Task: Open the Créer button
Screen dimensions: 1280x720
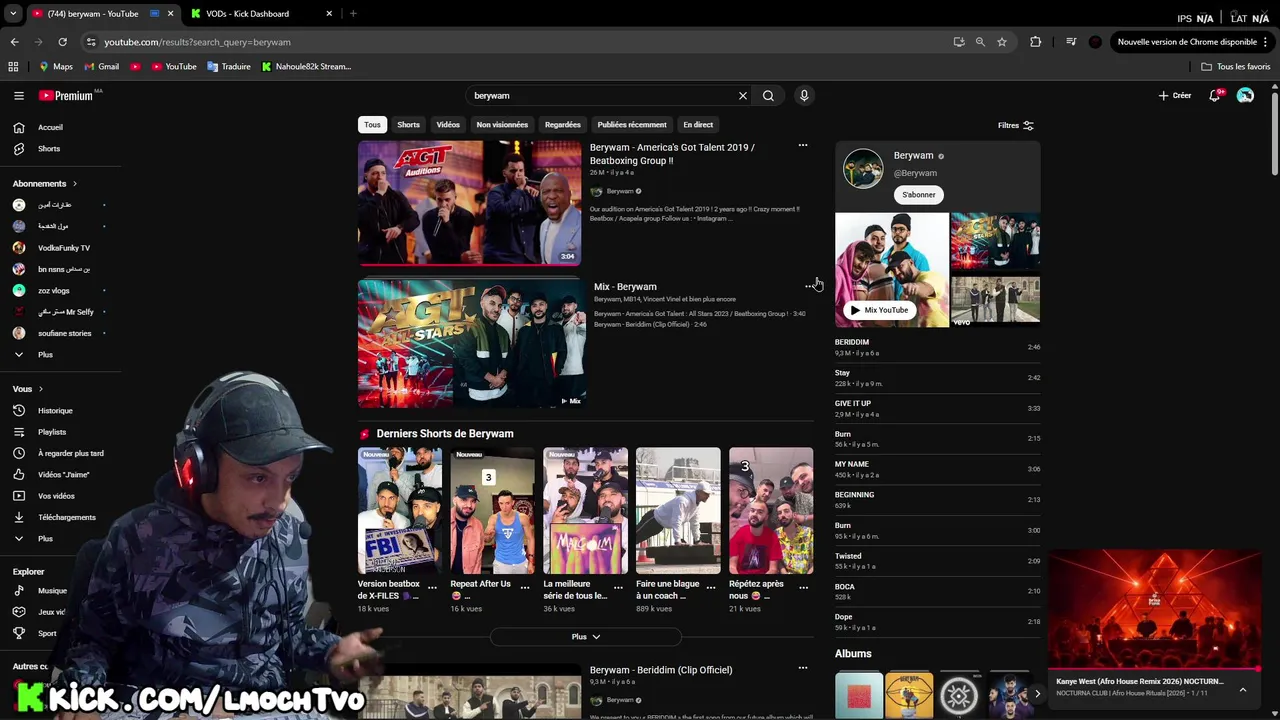Action: click(x=1175, y=96)
